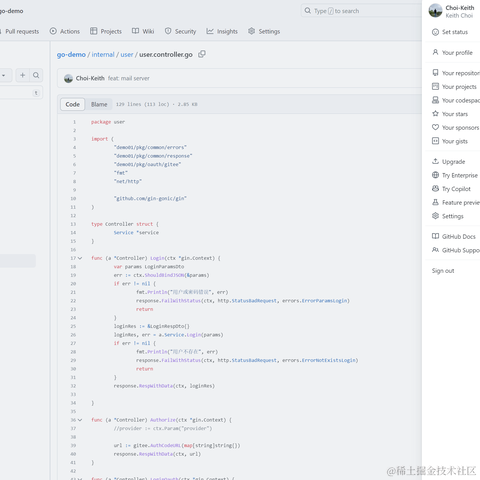Image resolution: width=480 pixels, height=480 pixels.
Task: Collapse the Login function at line 17
Action: [80, 258]
